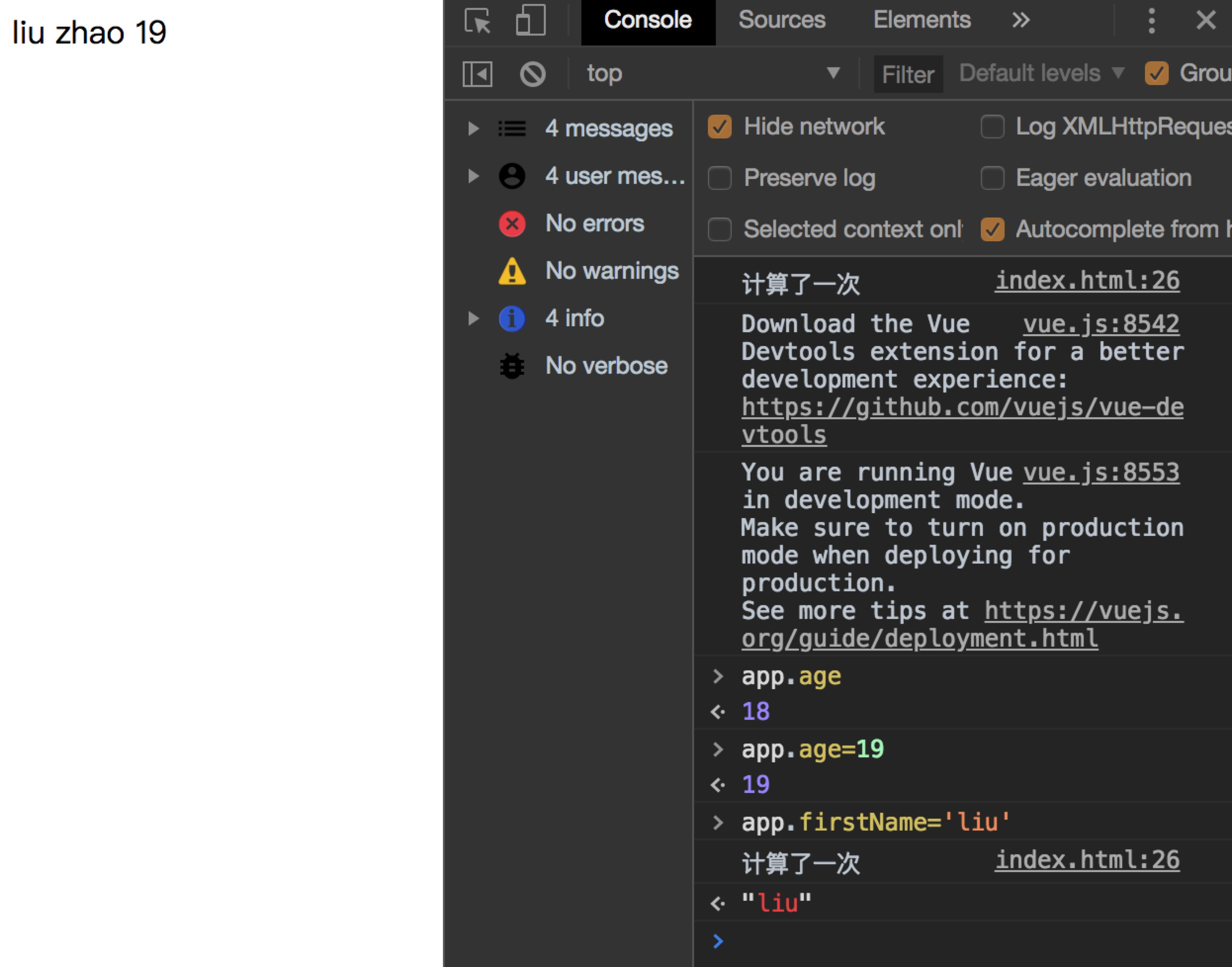Hide the console sidebar panel icon
This screenshot has height=967, width=1232.
point(477,74)
